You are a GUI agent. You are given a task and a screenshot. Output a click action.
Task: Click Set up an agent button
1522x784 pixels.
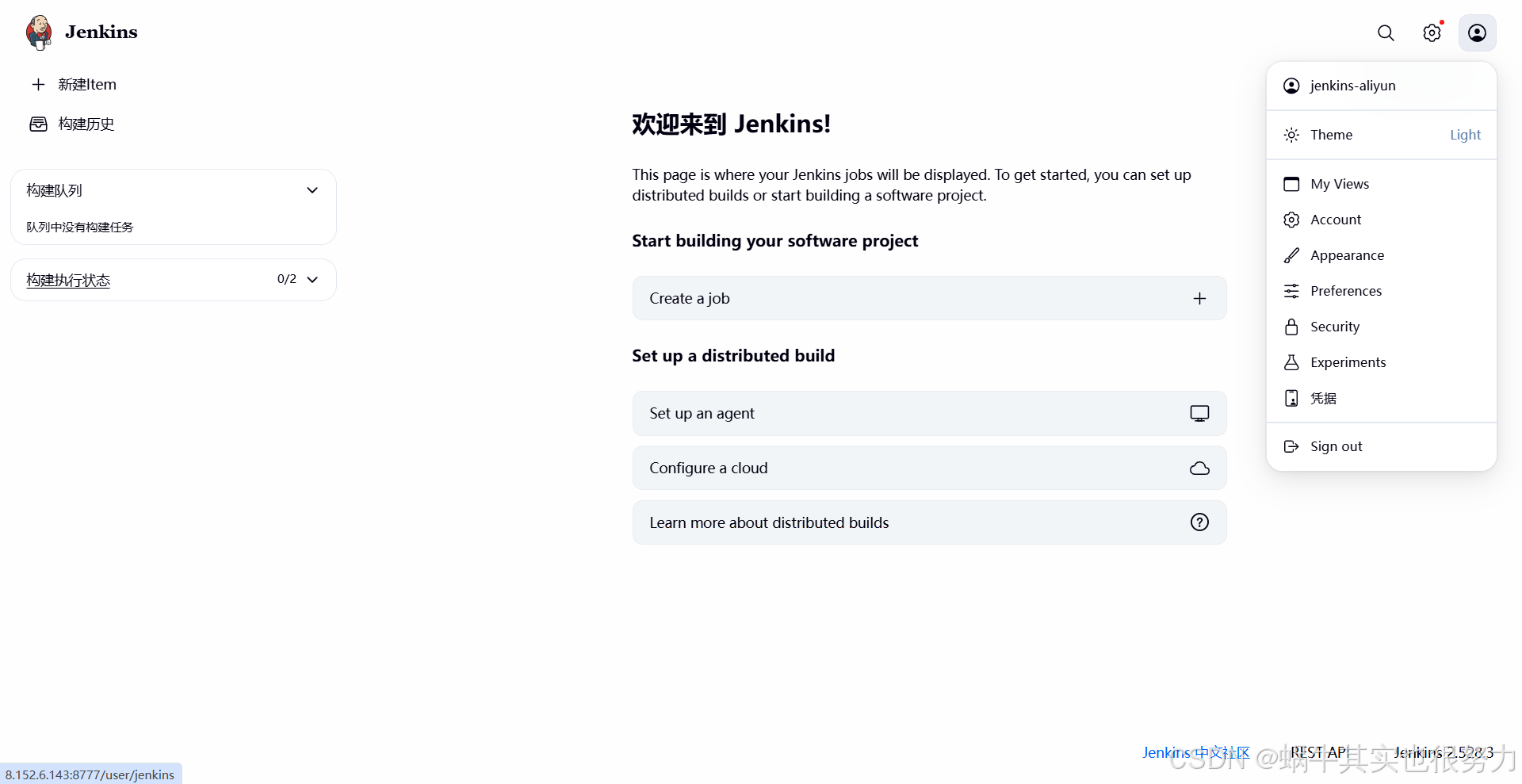click(929, 413)
